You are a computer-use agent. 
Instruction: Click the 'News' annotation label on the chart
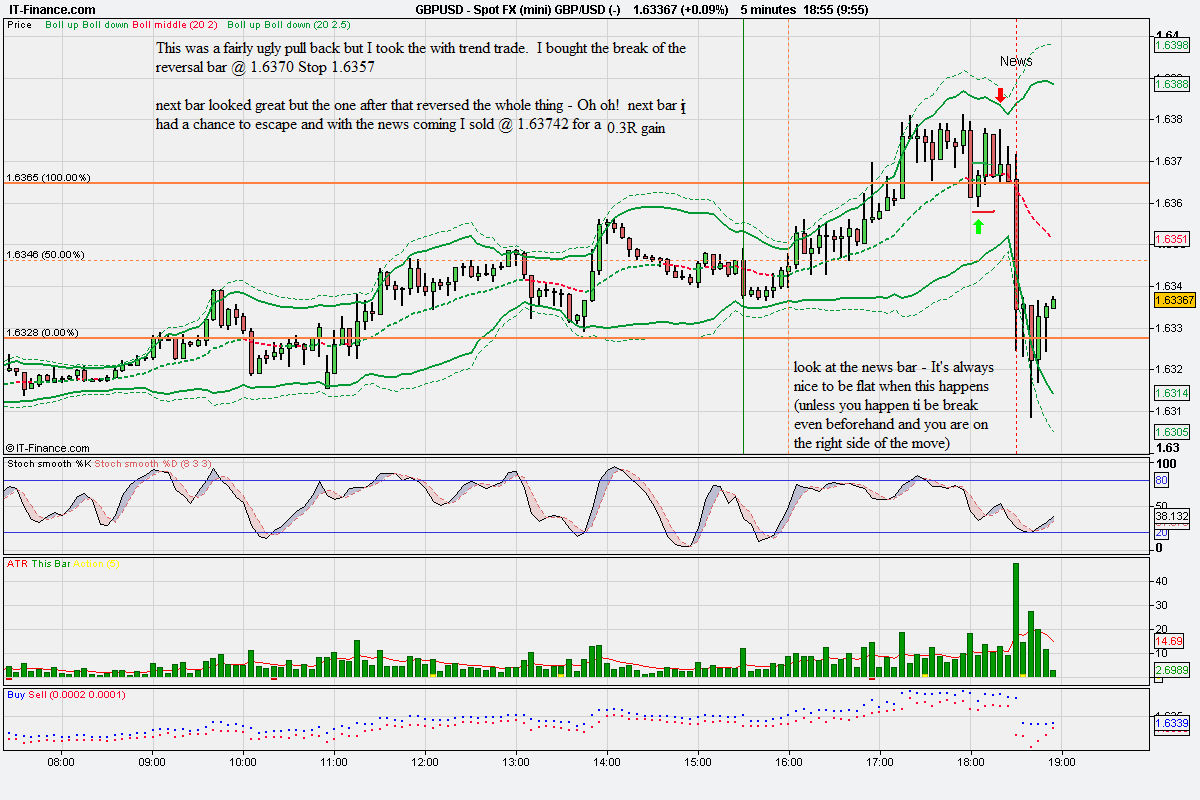(x=1016, y=61)
